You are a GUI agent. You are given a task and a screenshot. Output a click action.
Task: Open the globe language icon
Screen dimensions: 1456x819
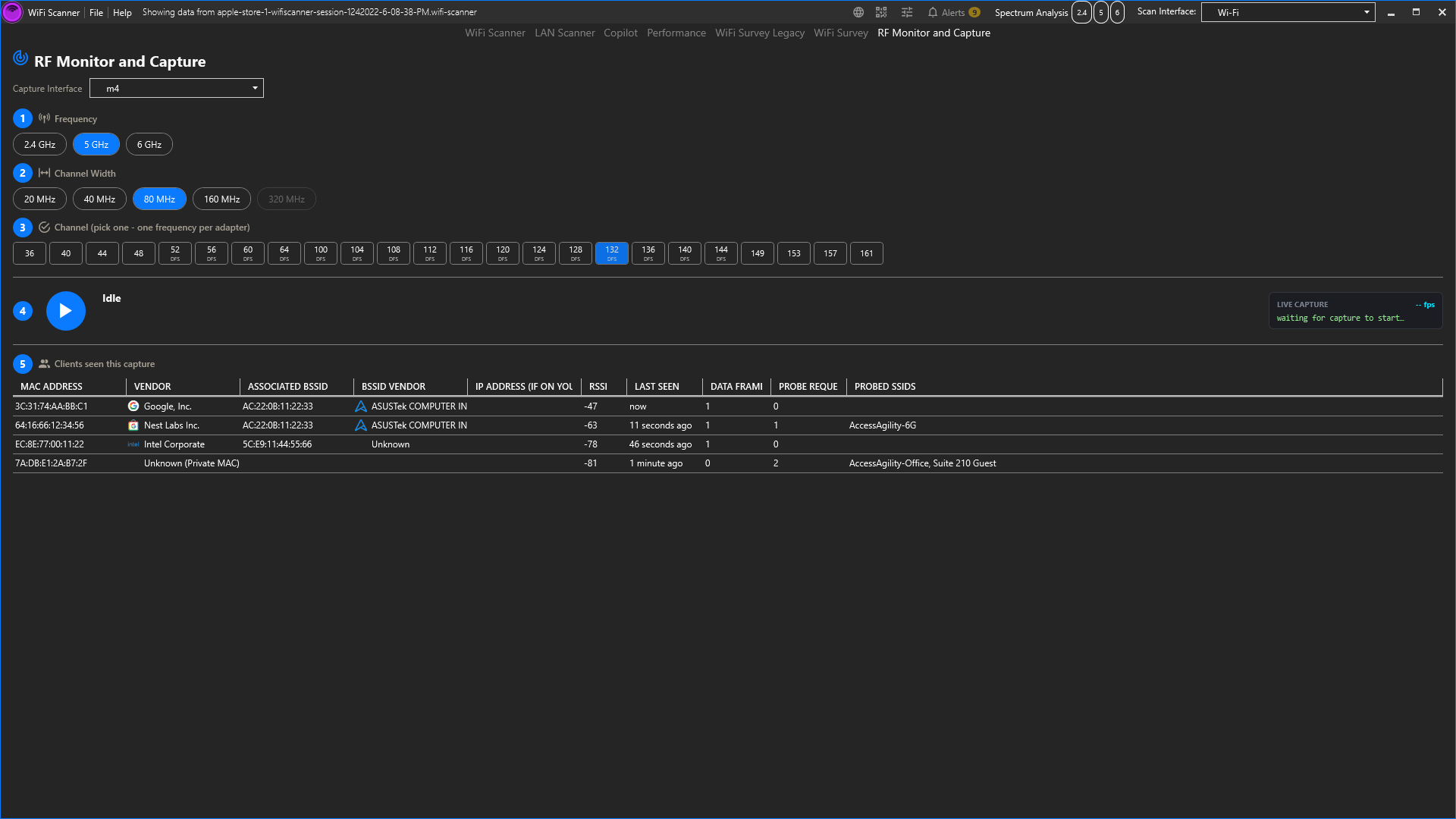click(x=858, y=12)
